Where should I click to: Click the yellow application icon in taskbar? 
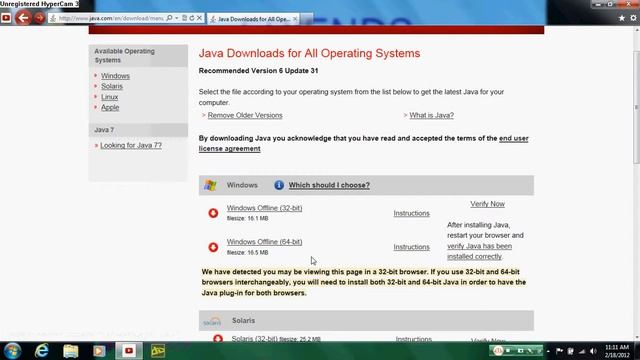click(x=158, y=351)
